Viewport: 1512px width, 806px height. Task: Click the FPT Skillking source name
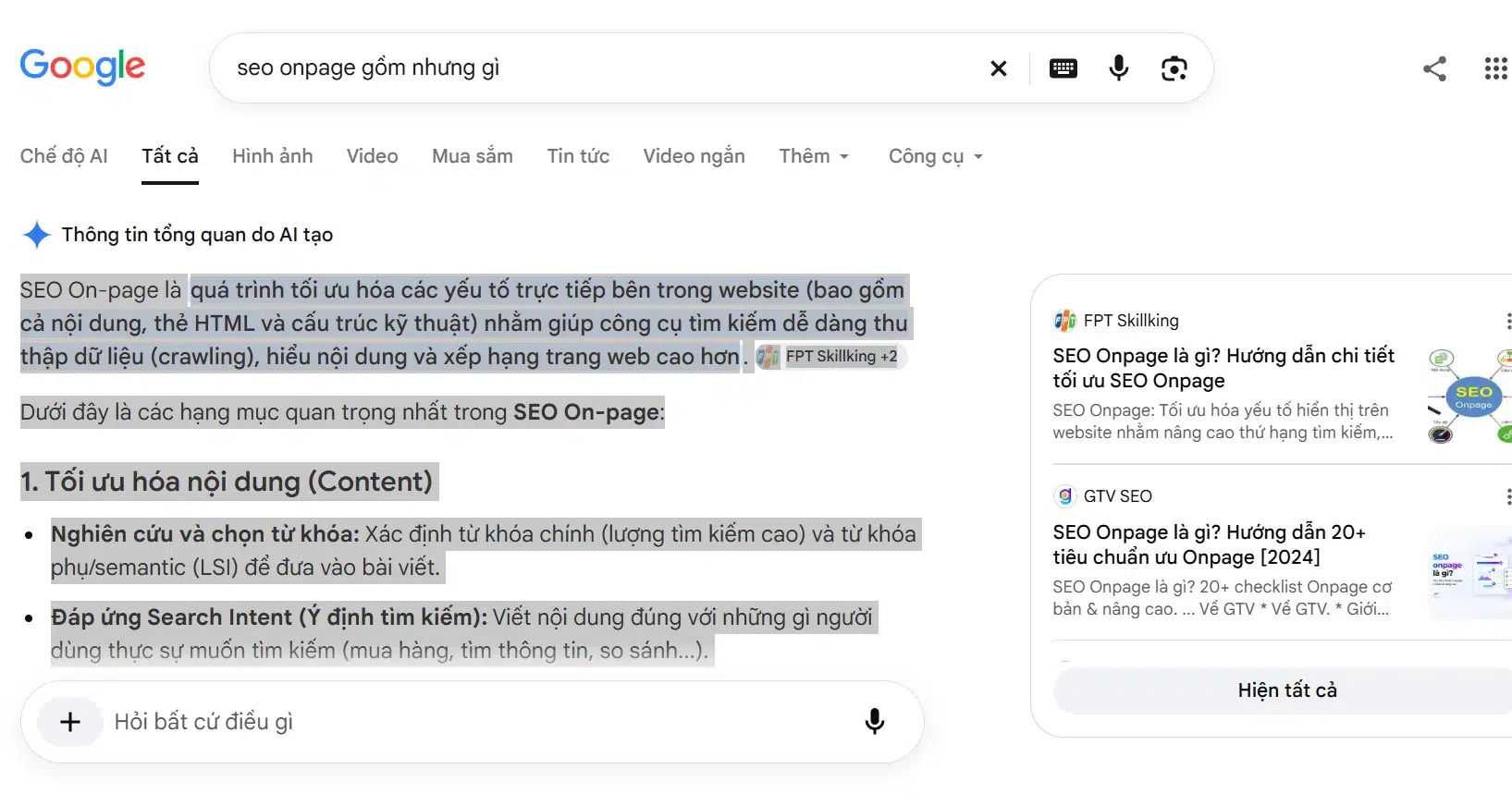pyautogui.click(x=1131, y=321)
